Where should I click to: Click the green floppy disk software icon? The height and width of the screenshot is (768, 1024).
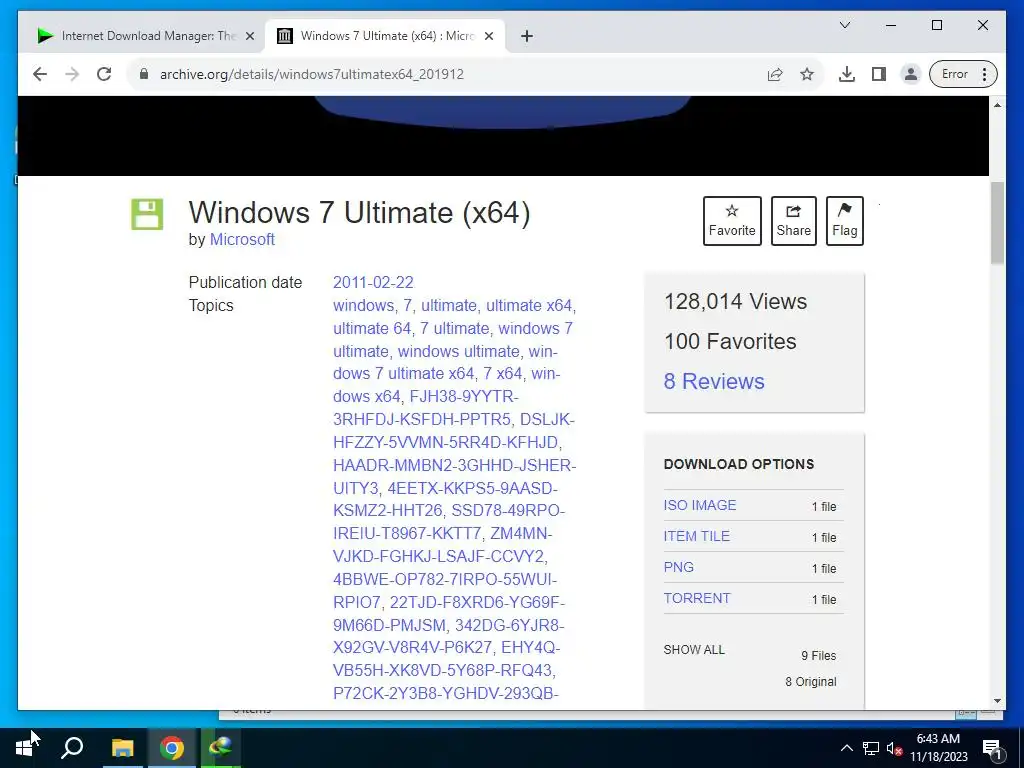click(x=147, y=214)
